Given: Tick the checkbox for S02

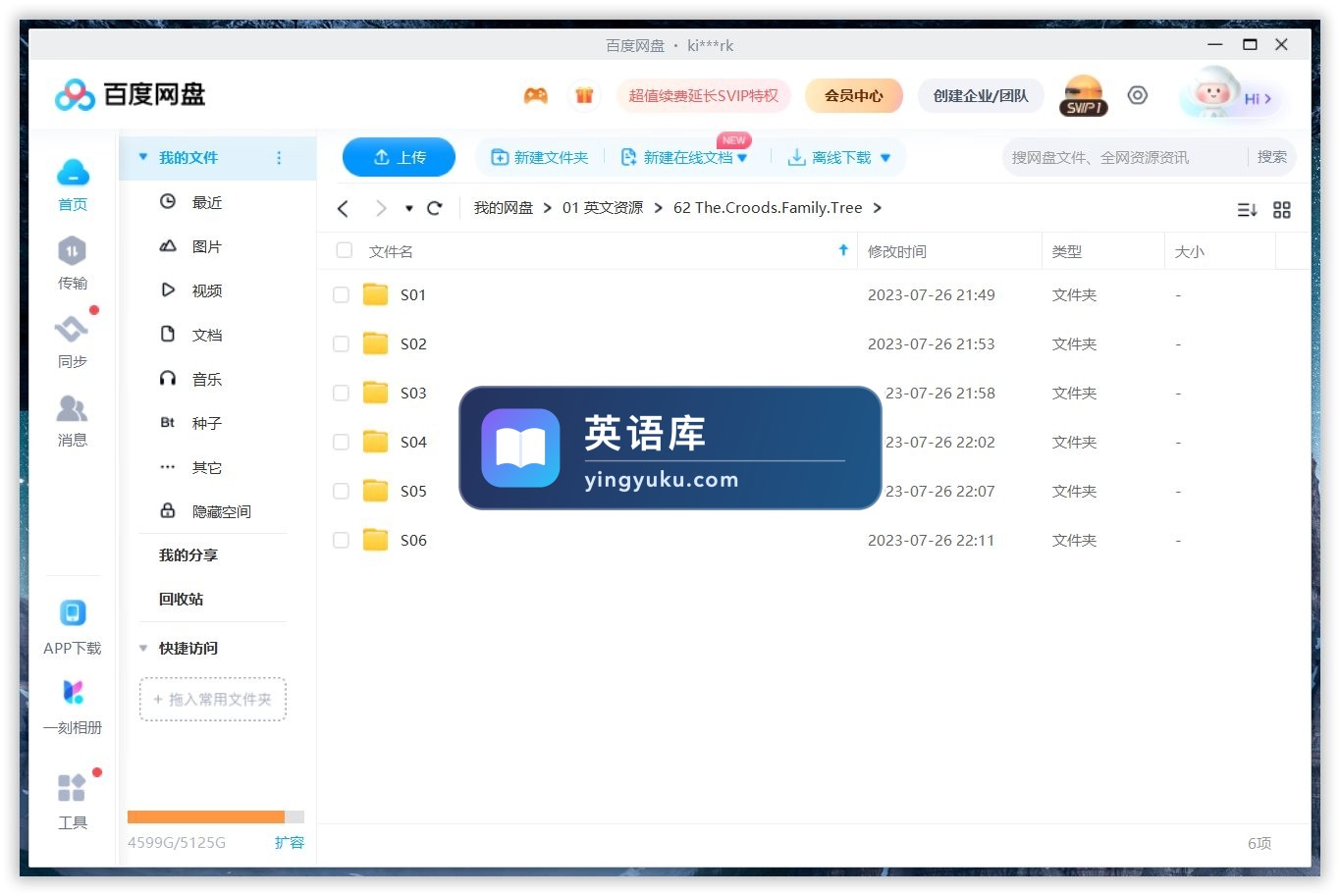Looking at the screenshot, I should point(341,343).
